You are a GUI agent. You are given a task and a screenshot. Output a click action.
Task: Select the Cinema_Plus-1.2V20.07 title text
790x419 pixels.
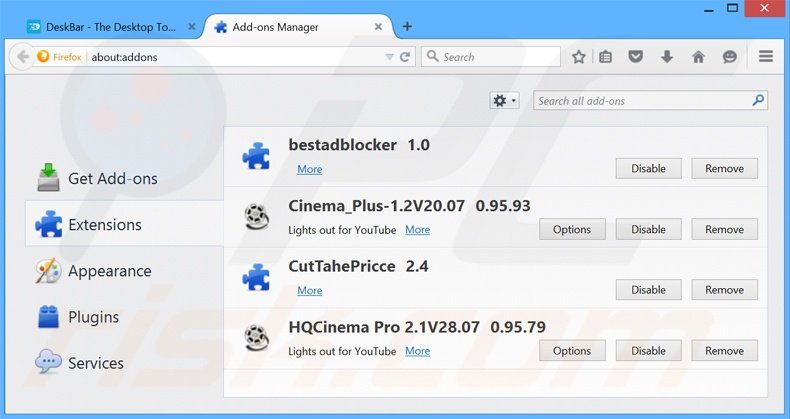coord(376,206)
